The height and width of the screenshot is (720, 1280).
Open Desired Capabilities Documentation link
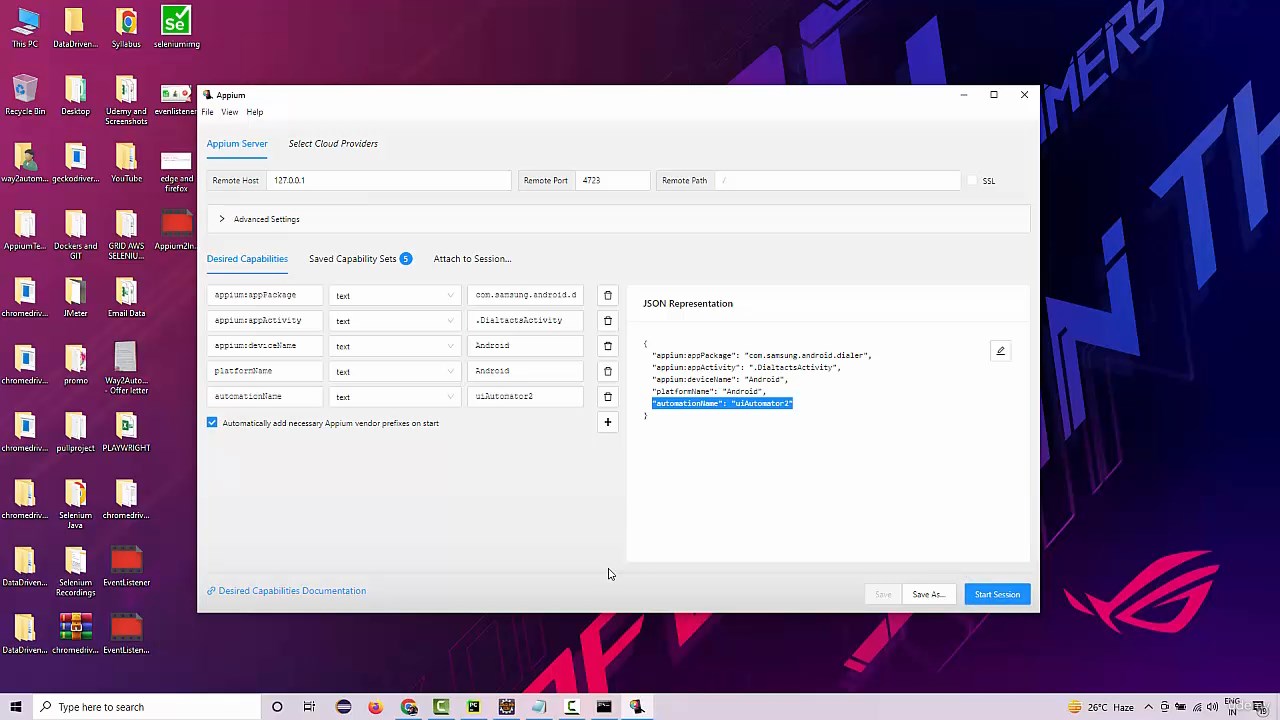(287, 591)
